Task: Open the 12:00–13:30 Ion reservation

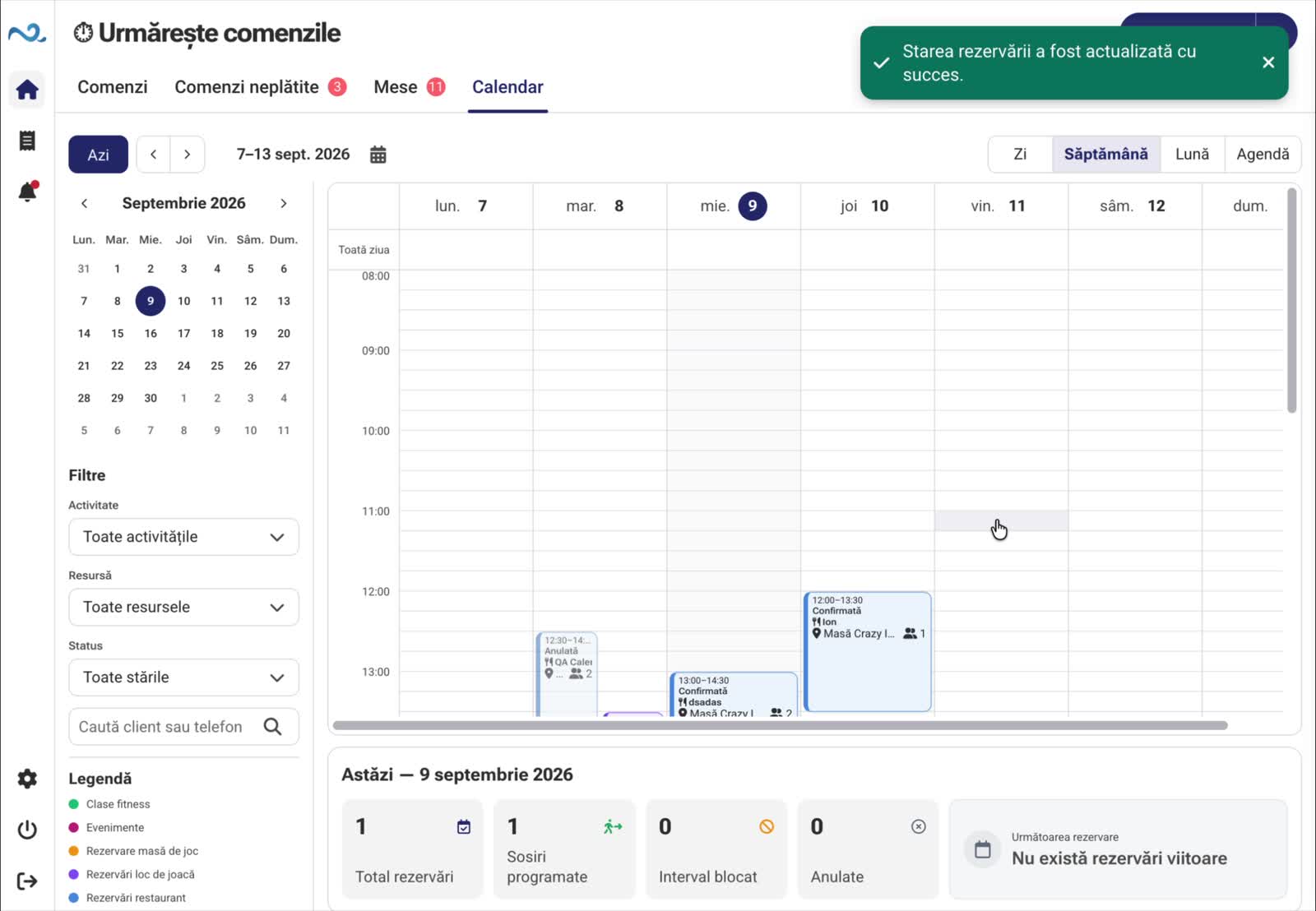Action: [x=868, y=651]
